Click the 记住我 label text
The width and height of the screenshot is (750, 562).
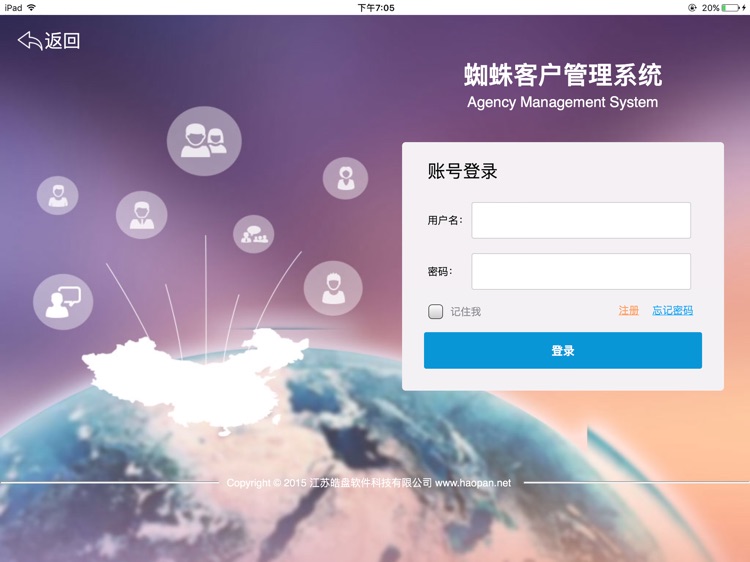pos(465,312)
